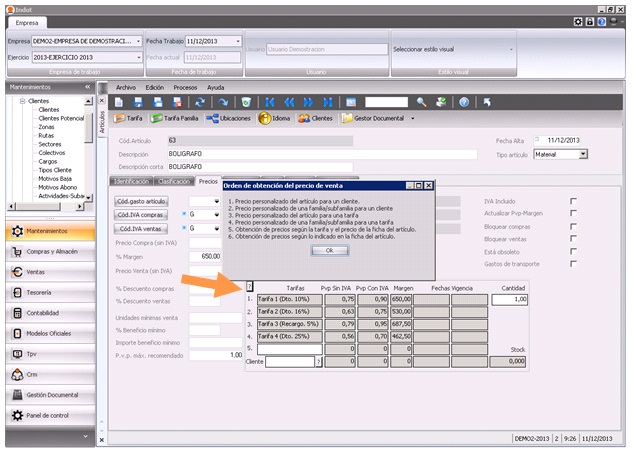Click the Cód.IVA compras button
Image resolution: width=634 pixels, height=457 pixels.
[142, 214]
